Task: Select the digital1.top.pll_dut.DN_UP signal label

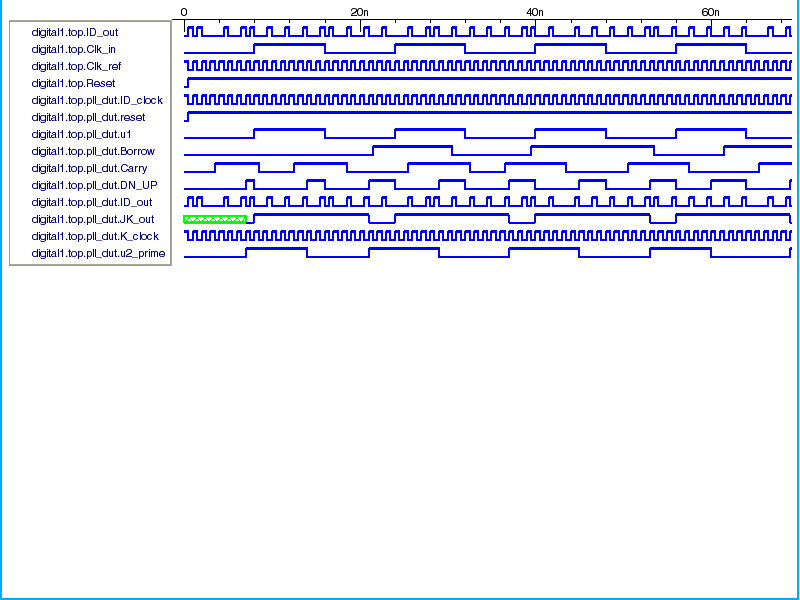Action: coord(94,185)
